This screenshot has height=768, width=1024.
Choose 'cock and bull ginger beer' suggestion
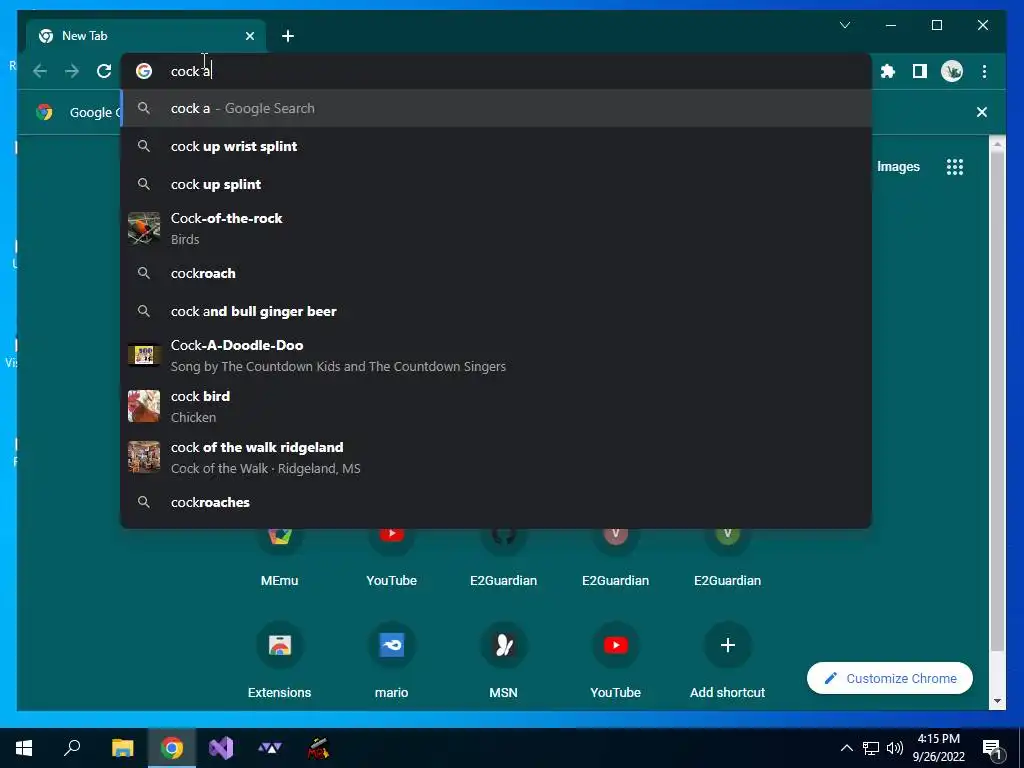(x=496, y=311)
